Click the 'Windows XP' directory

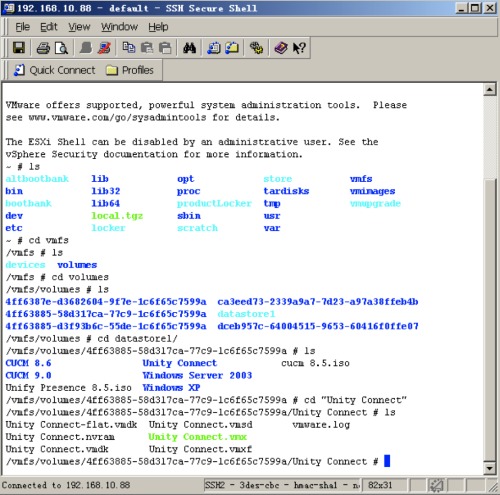coord(171,388)
